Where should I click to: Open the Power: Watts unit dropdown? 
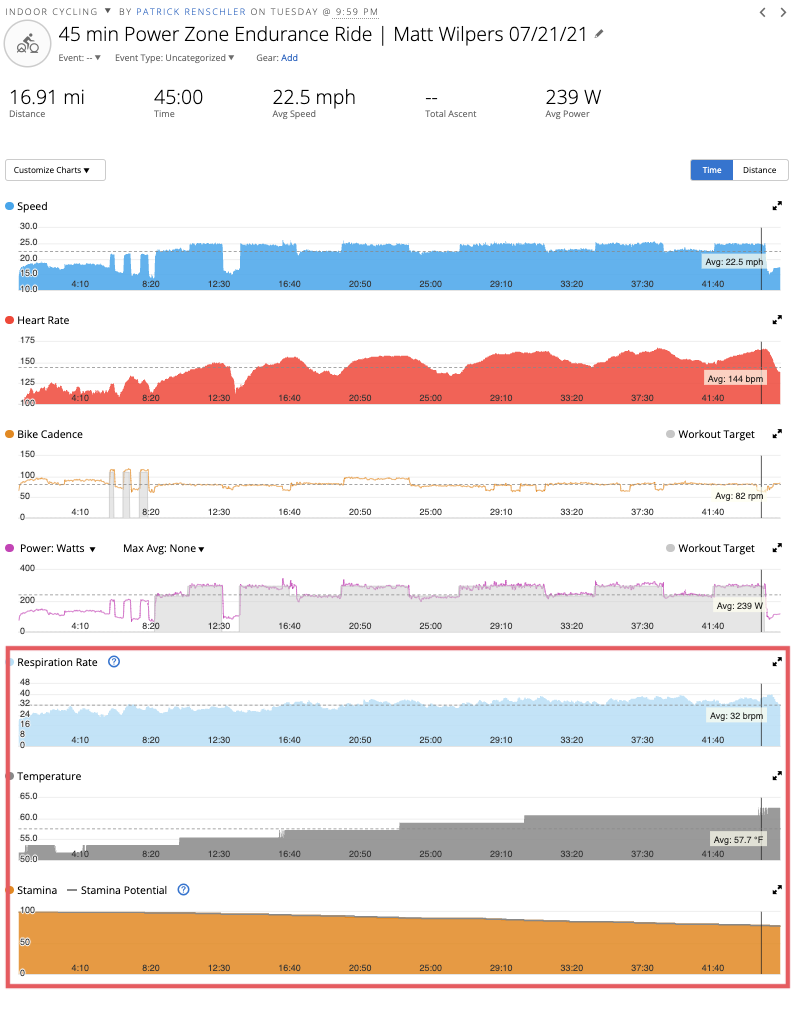pyautogui.click(x=57, y=548)
